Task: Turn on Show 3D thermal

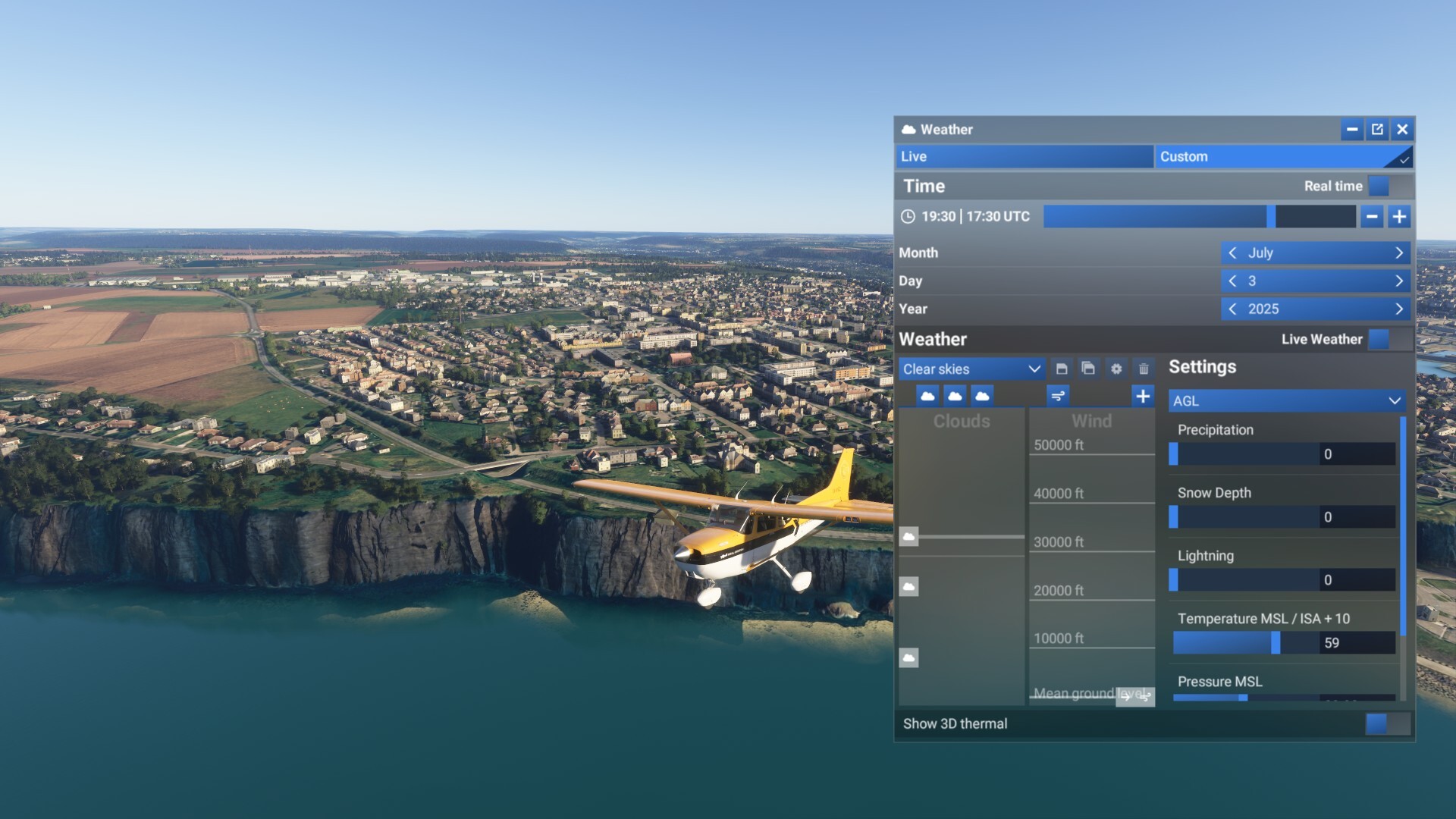Action: [x=1387, y=723]
